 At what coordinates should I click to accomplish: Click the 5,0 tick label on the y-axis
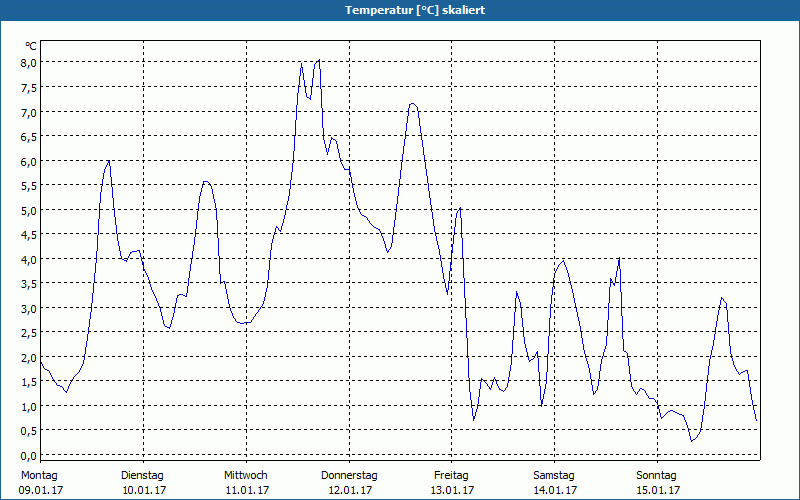[29, 210]
